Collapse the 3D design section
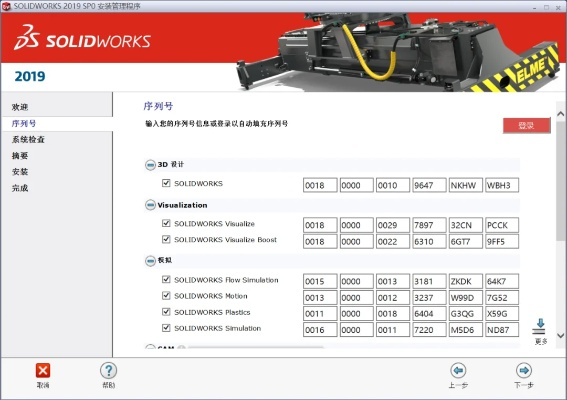The height and width of the screenshot is (400, 567). [150, 165]
